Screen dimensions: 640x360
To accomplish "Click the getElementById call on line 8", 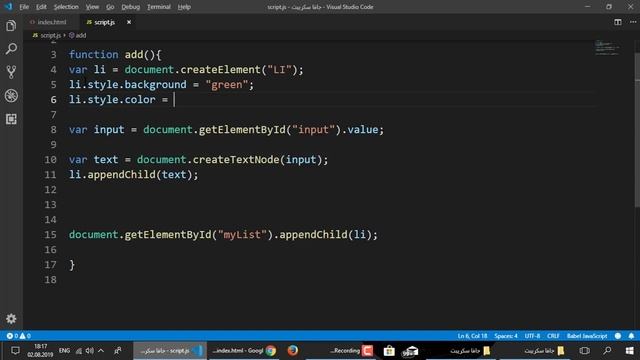I will point(242,129).
